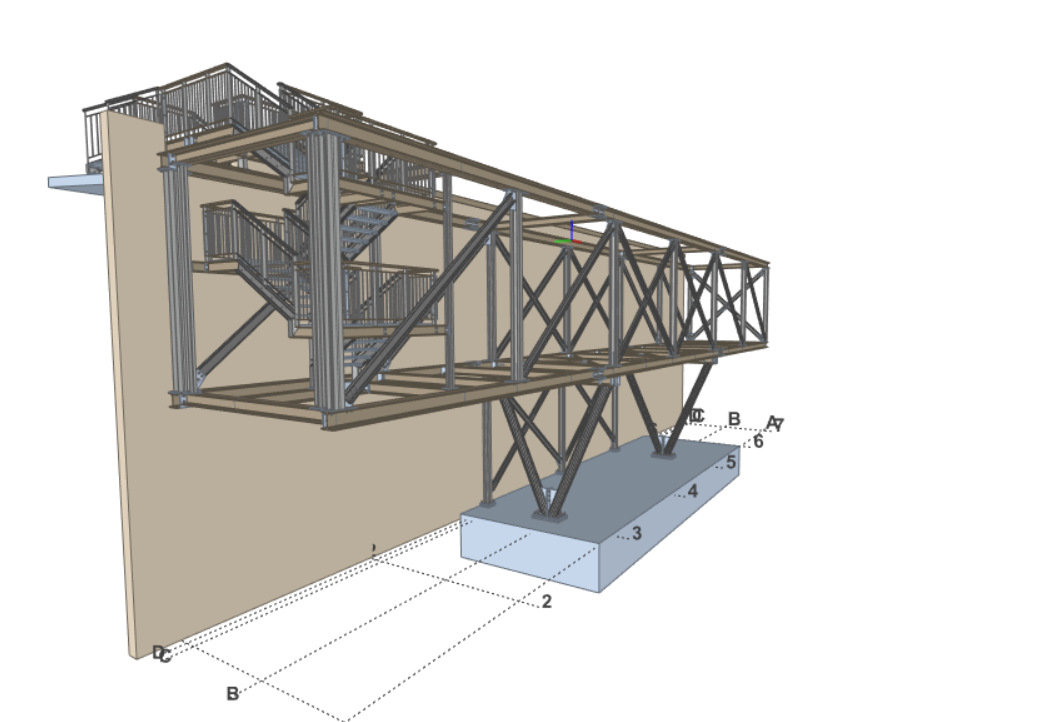Viewport: 1059px width, 722px height.
Task: Select grid label 2 on the dashed gridline
Action: click(x=546, y=601)
